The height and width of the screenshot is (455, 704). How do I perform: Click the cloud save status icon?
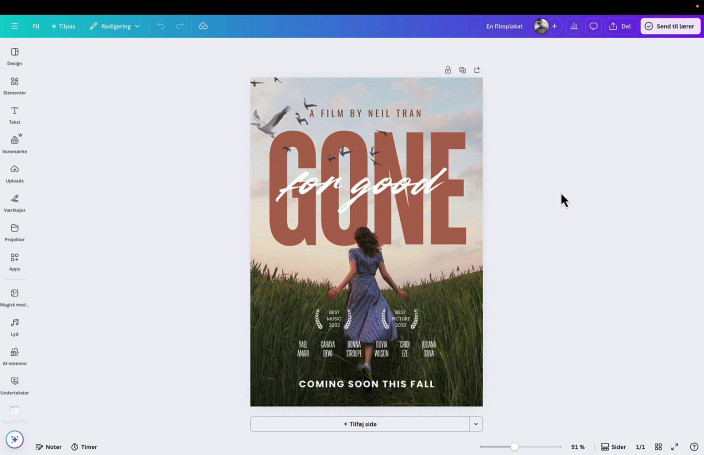(203, 26)
